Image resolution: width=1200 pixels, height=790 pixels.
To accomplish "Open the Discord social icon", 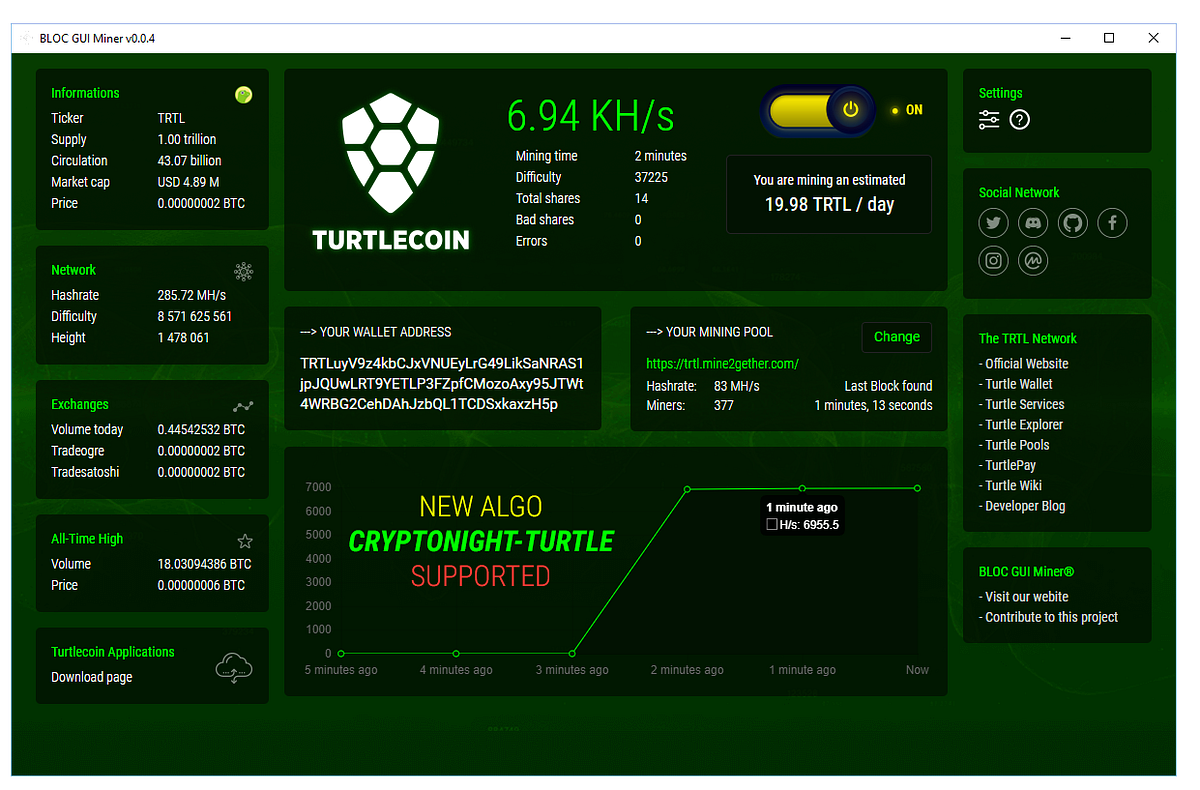I will click(x=1032, y=223).
